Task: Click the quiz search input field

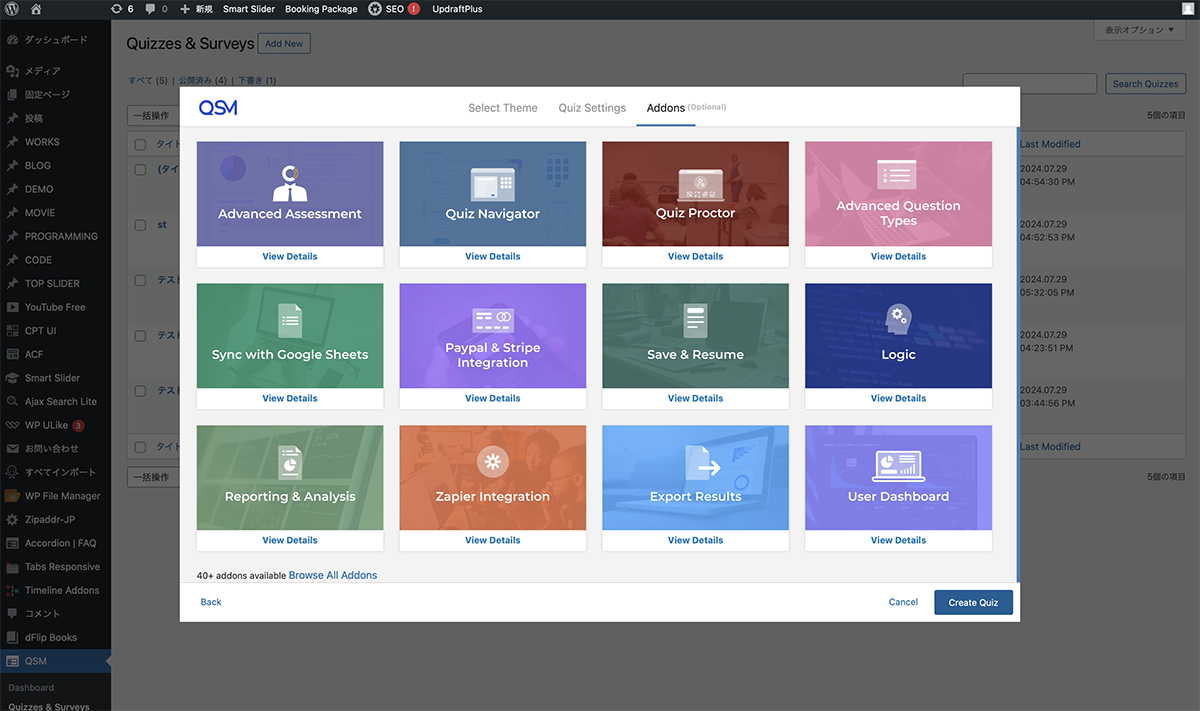Action: (1030, 84)
